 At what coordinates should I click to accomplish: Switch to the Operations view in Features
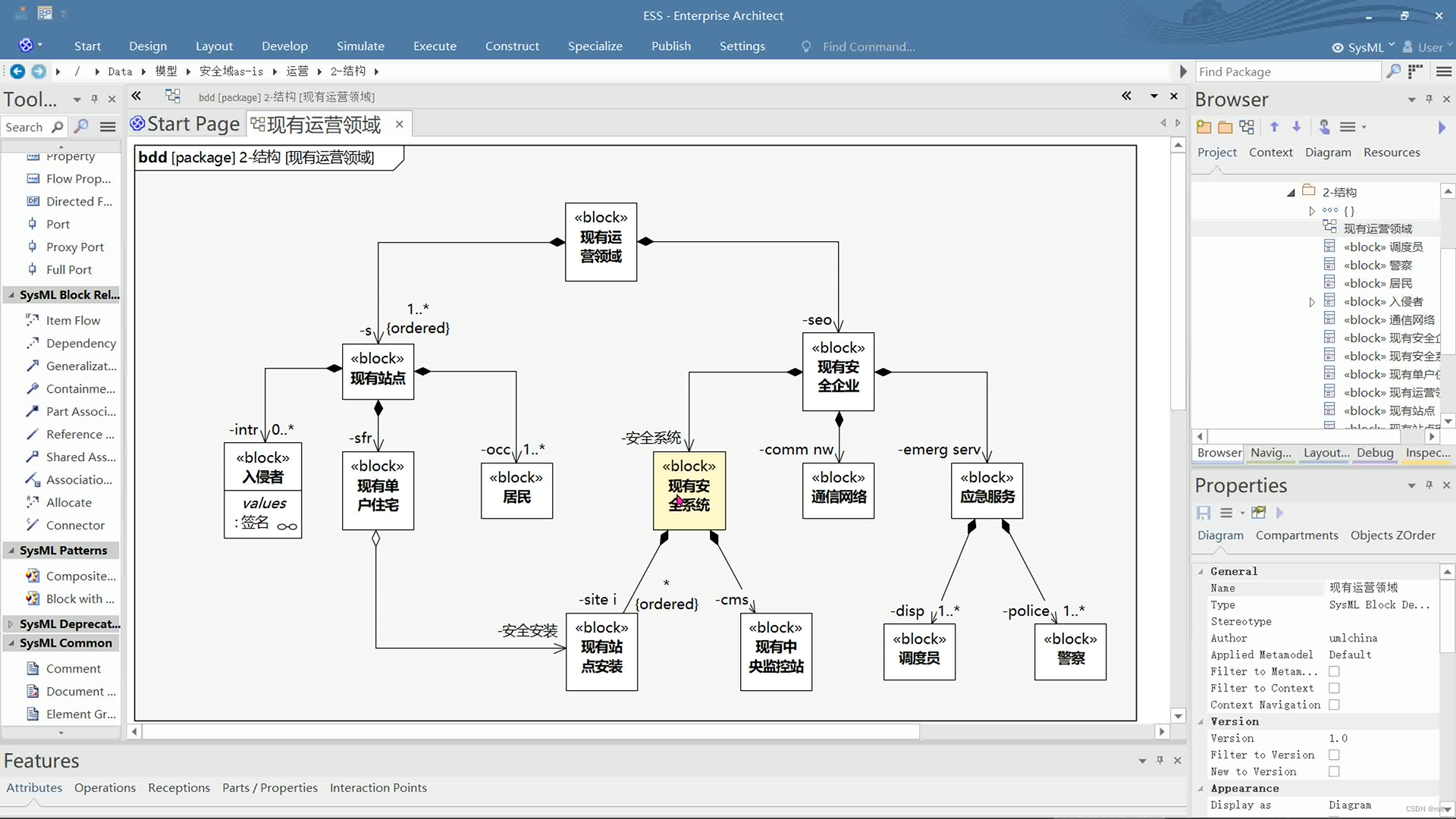pyautogui.click(x=105, y=788)
